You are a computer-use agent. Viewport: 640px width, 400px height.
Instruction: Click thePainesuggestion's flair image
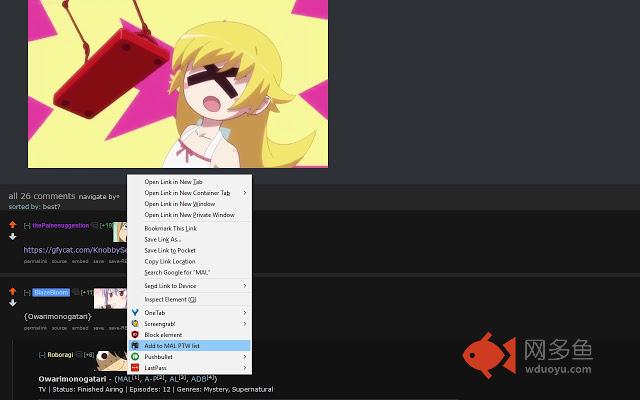click(x=120, y=232)
